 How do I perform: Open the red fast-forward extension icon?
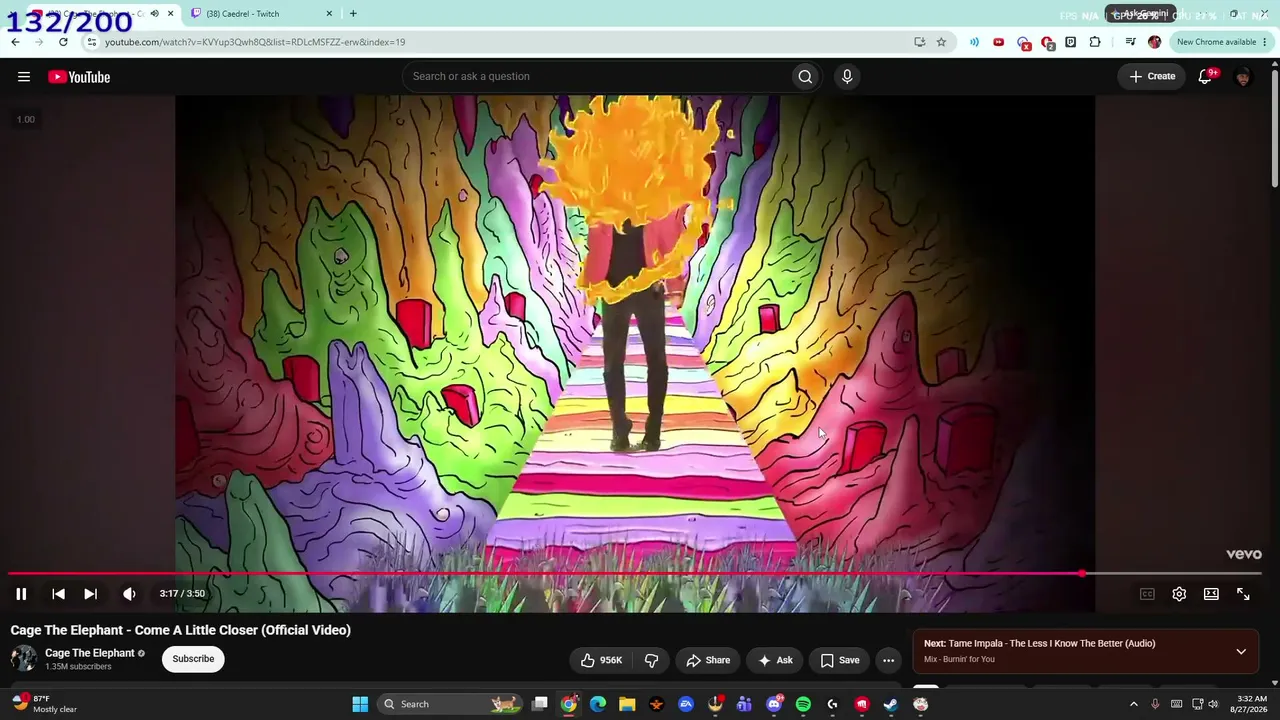tap(998, 42)
